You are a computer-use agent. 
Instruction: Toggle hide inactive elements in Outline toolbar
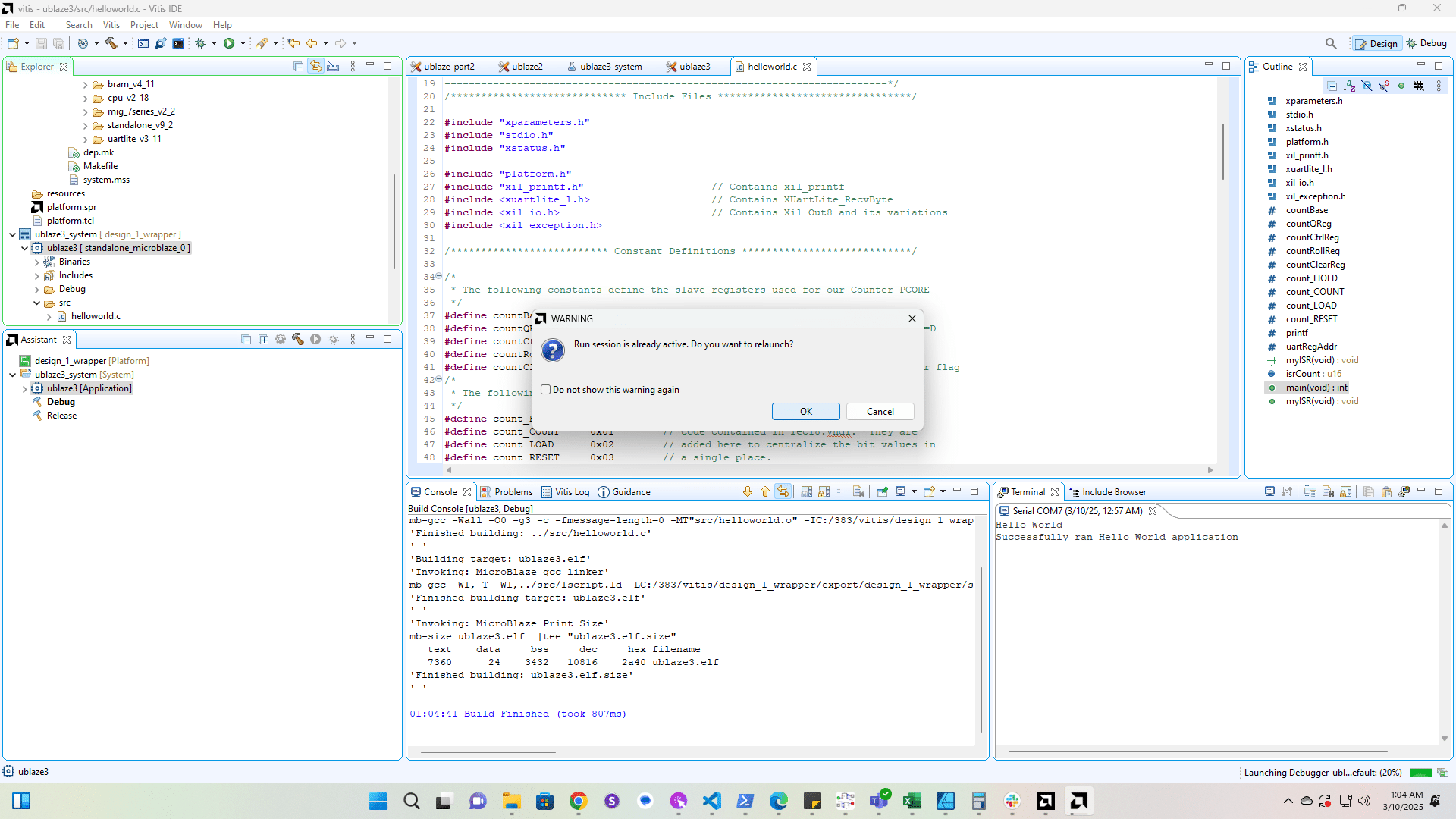(1419, 86)
